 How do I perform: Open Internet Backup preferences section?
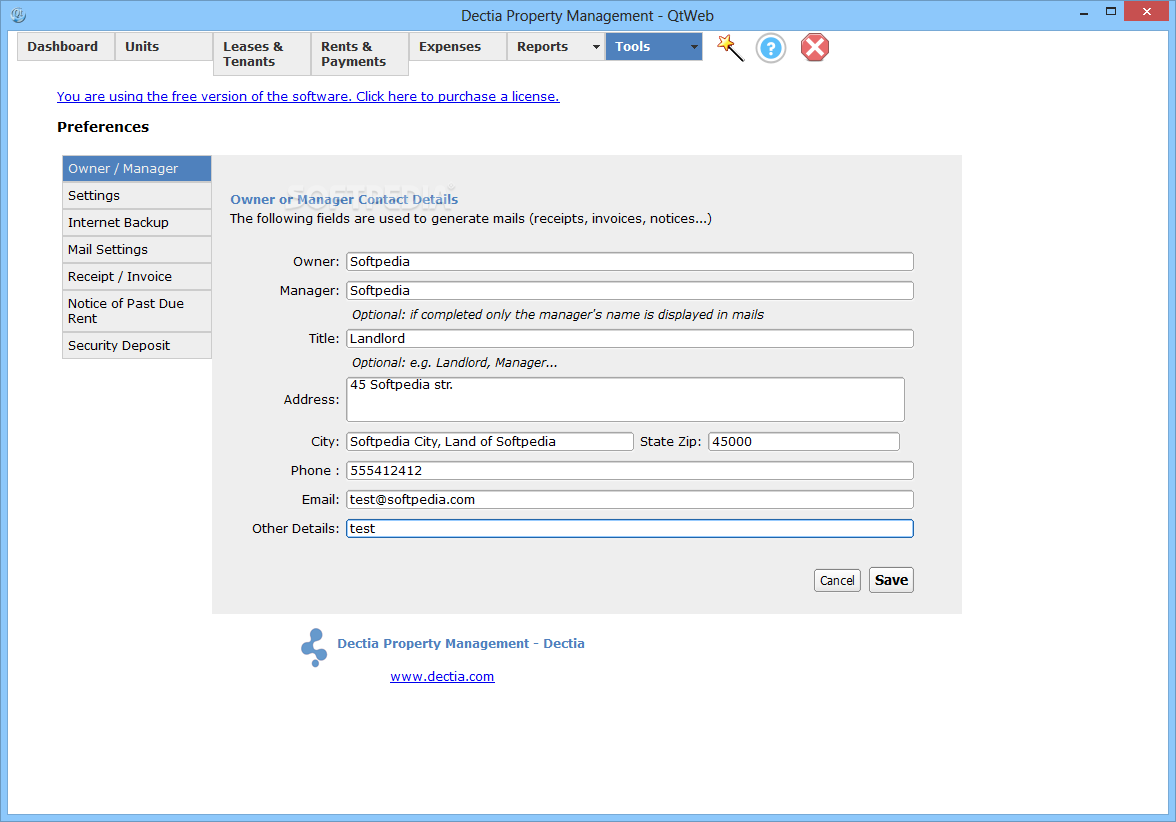[136, 223]
